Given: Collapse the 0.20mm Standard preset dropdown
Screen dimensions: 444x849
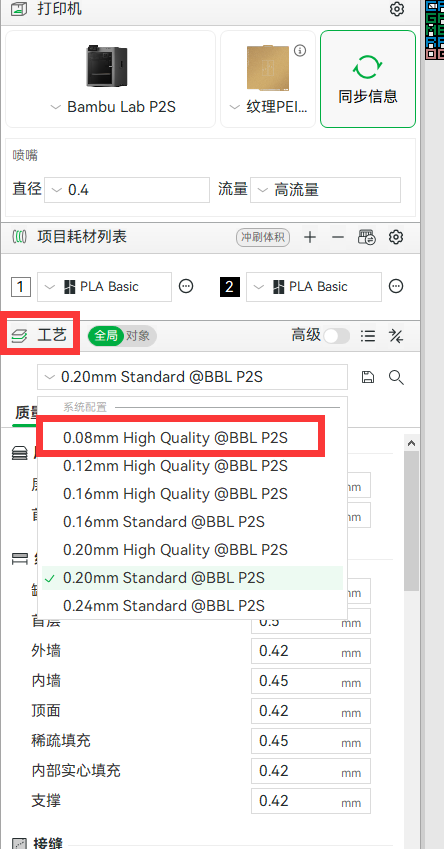Looking at the screenshot, I should tap(192, 377).
